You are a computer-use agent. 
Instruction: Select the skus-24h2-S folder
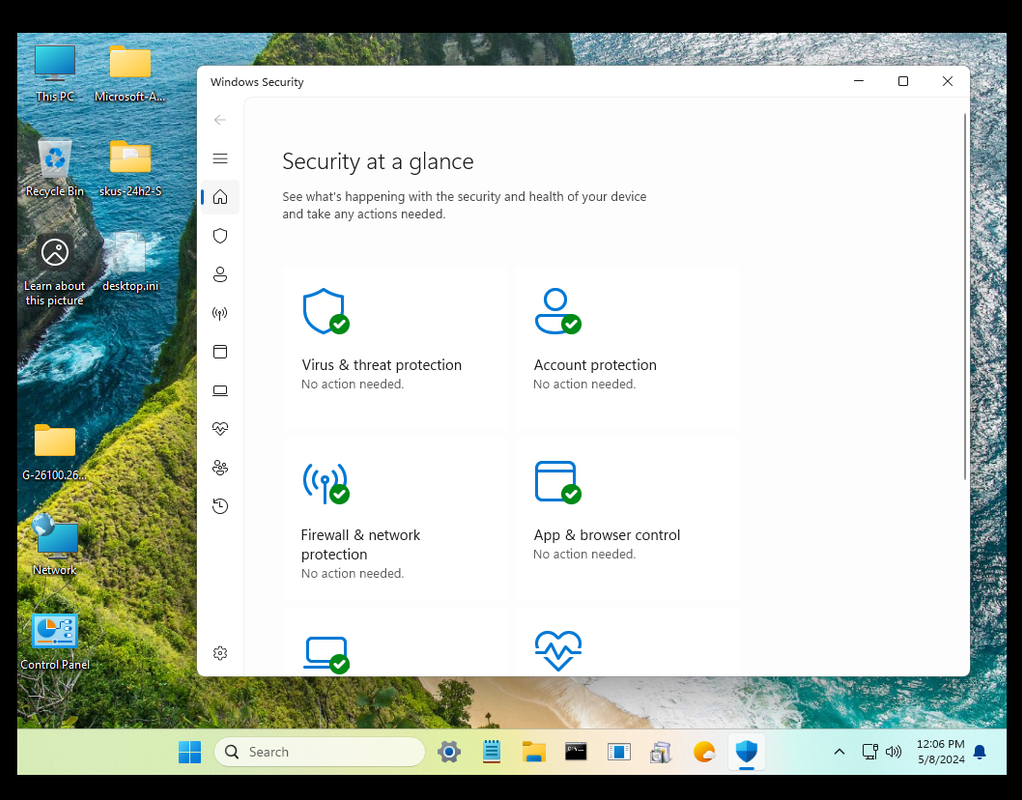click(x=130, y=168)
